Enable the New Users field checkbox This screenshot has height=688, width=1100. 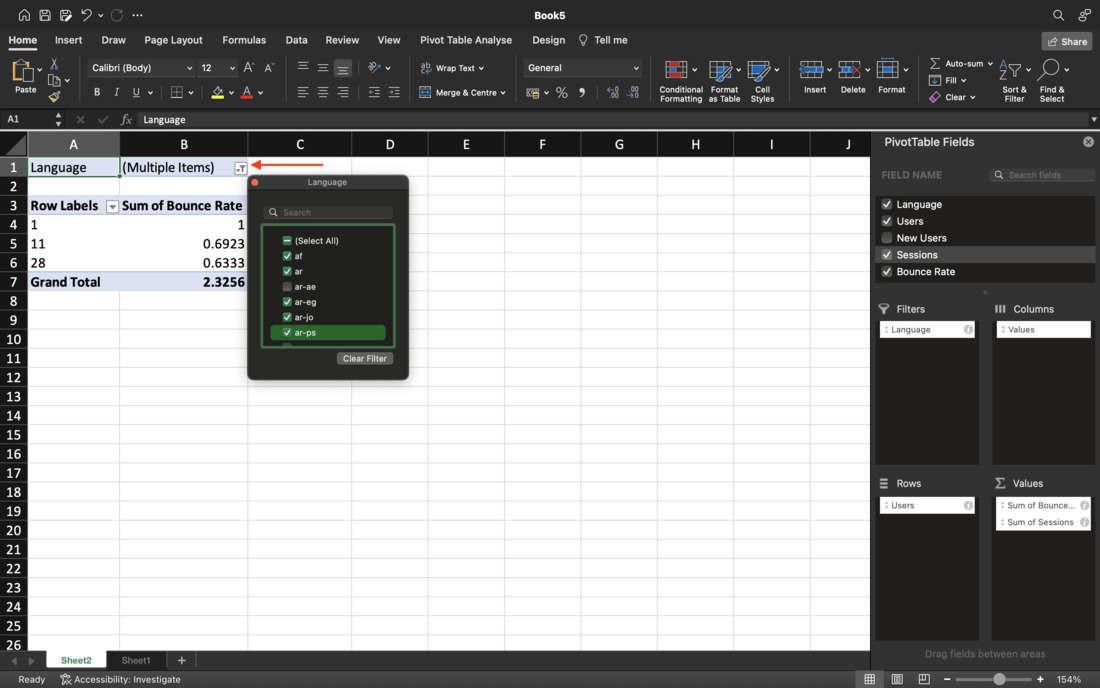(x=886, y=238)
